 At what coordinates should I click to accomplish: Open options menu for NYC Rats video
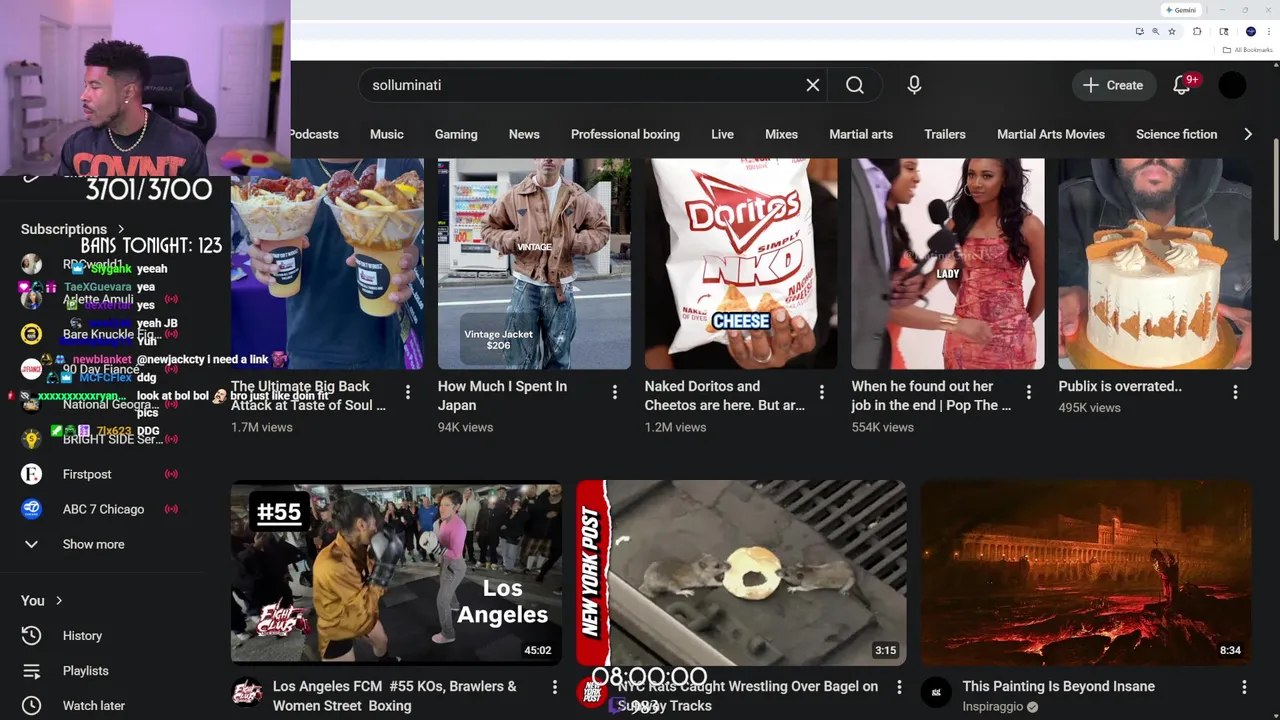point(899,687)
